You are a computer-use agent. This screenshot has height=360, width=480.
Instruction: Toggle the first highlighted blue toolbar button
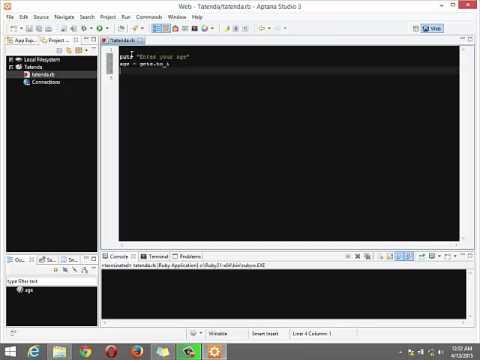click(156, 29)
